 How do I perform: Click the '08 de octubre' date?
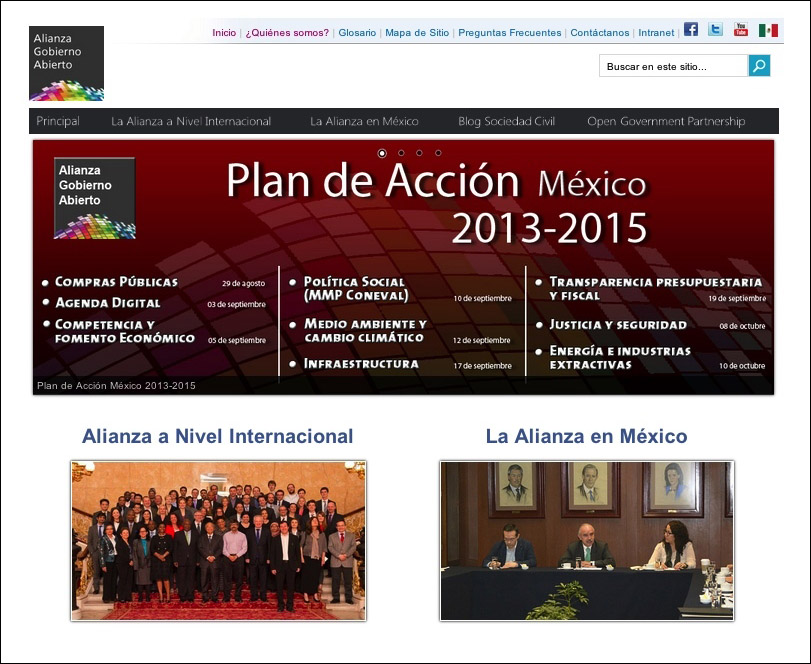[x=742, y=326]
